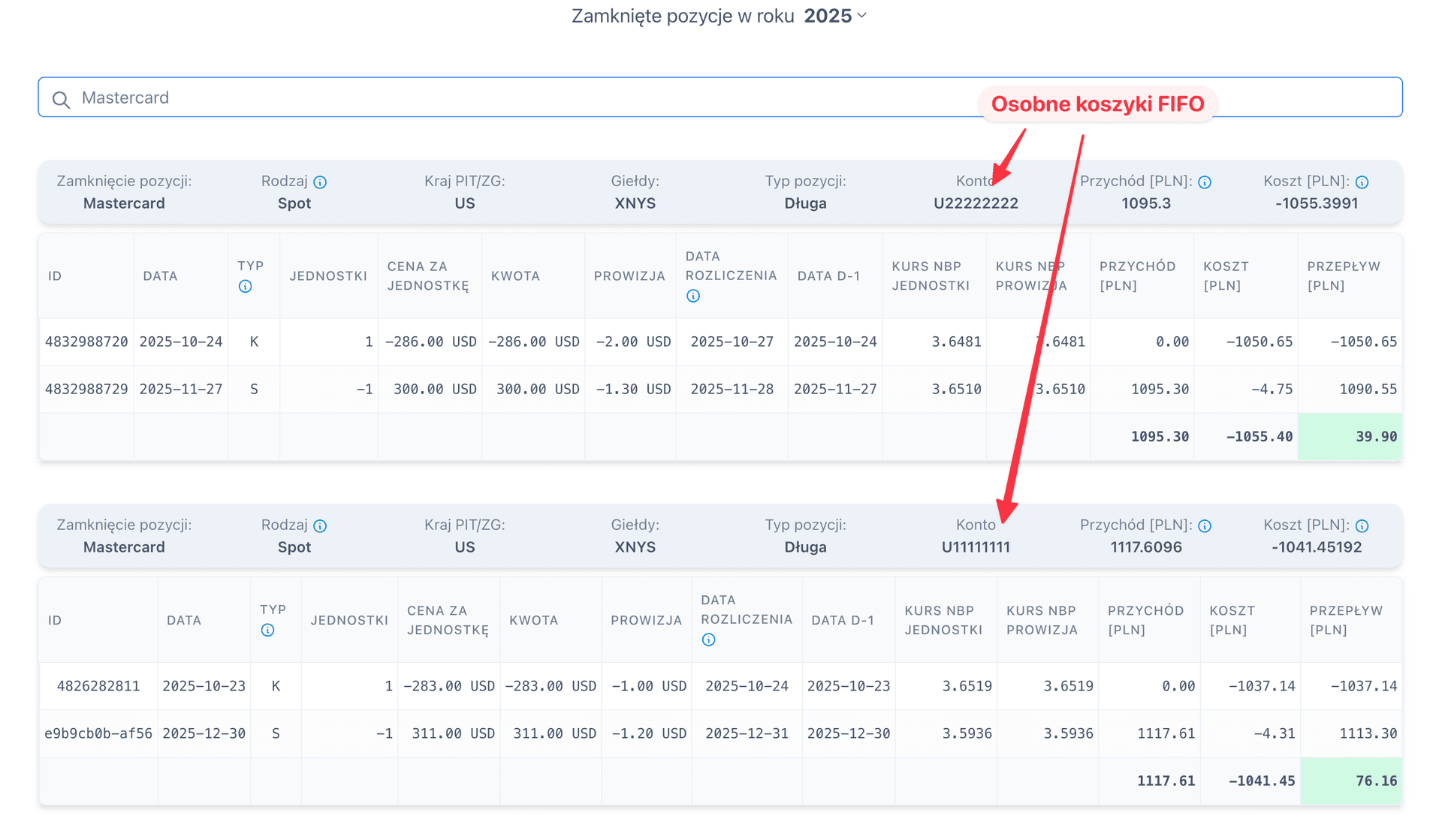Click info icon under TYP in second table

[267, 630]
